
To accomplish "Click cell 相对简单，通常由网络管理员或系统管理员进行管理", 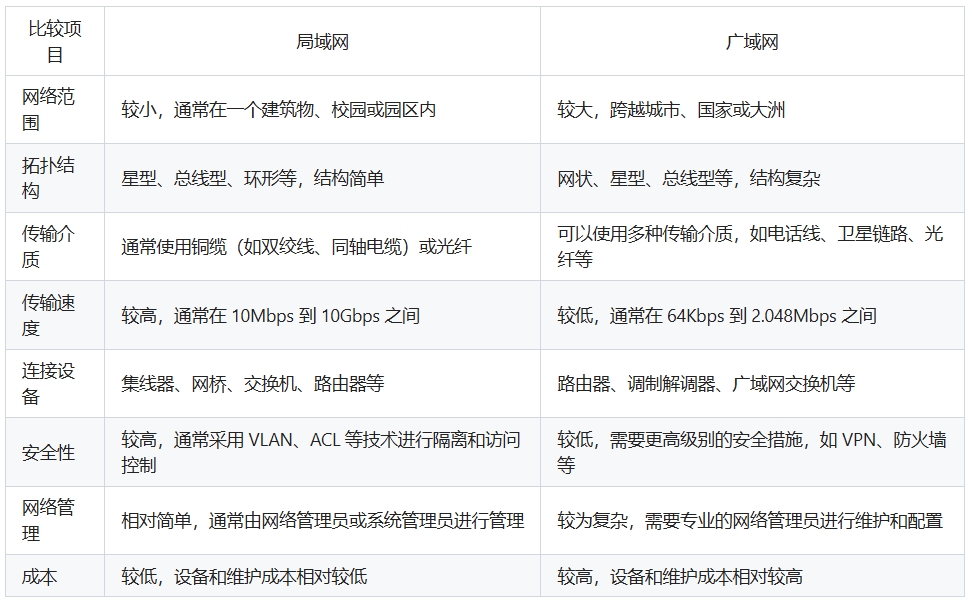I will [322, 521].
